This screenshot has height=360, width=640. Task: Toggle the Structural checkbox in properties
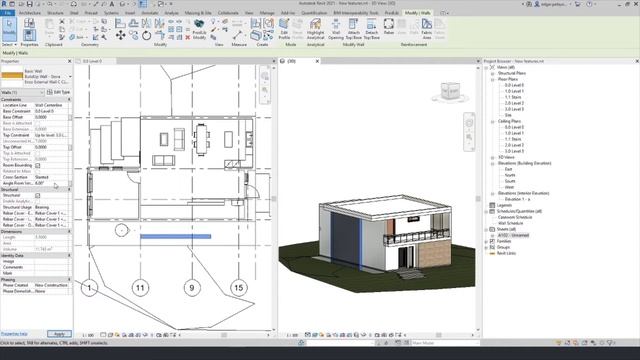tap(38, 196)
